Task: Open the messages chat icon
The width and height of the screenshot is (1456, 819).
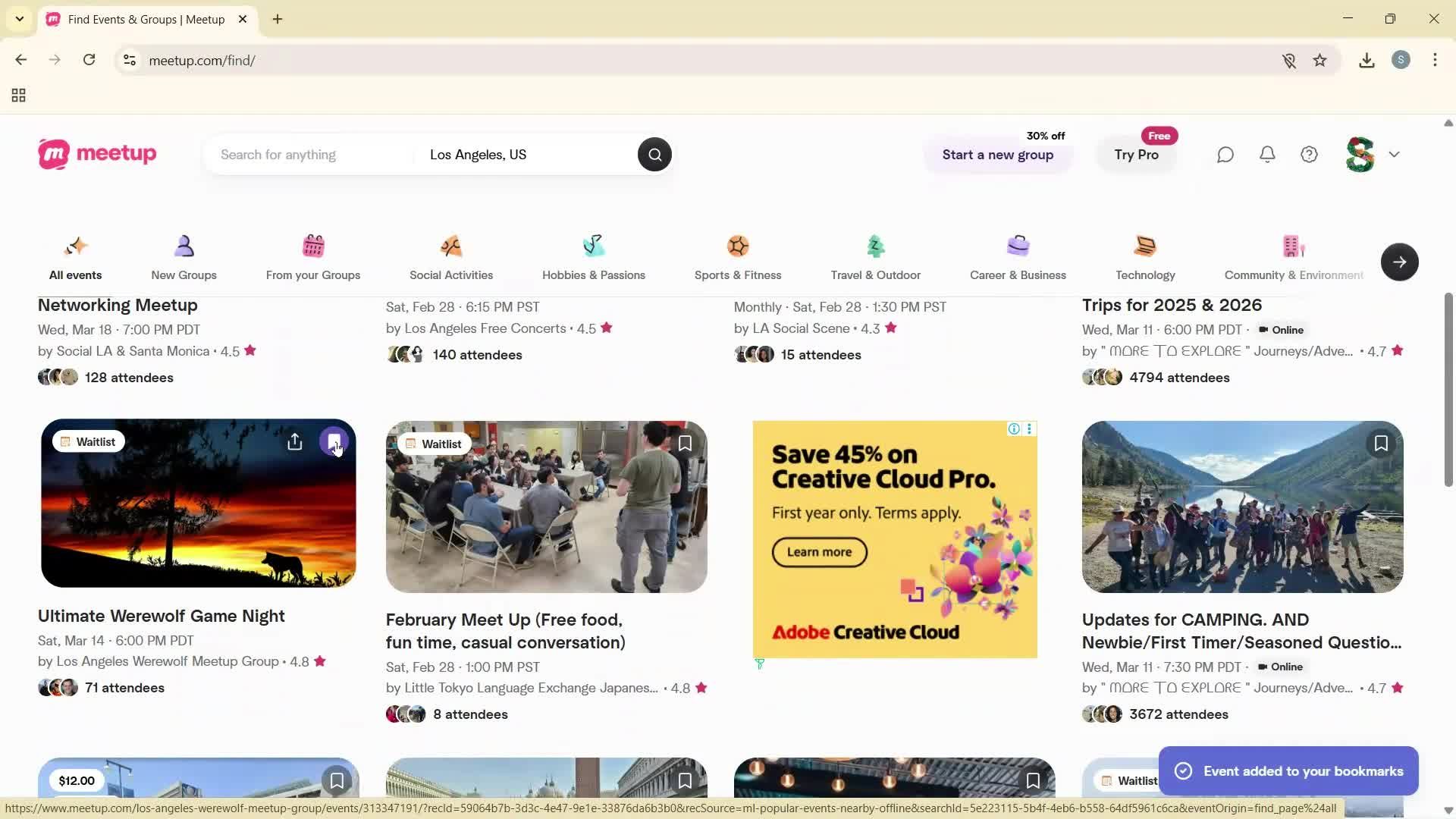Action: [x=1225, y=155]
